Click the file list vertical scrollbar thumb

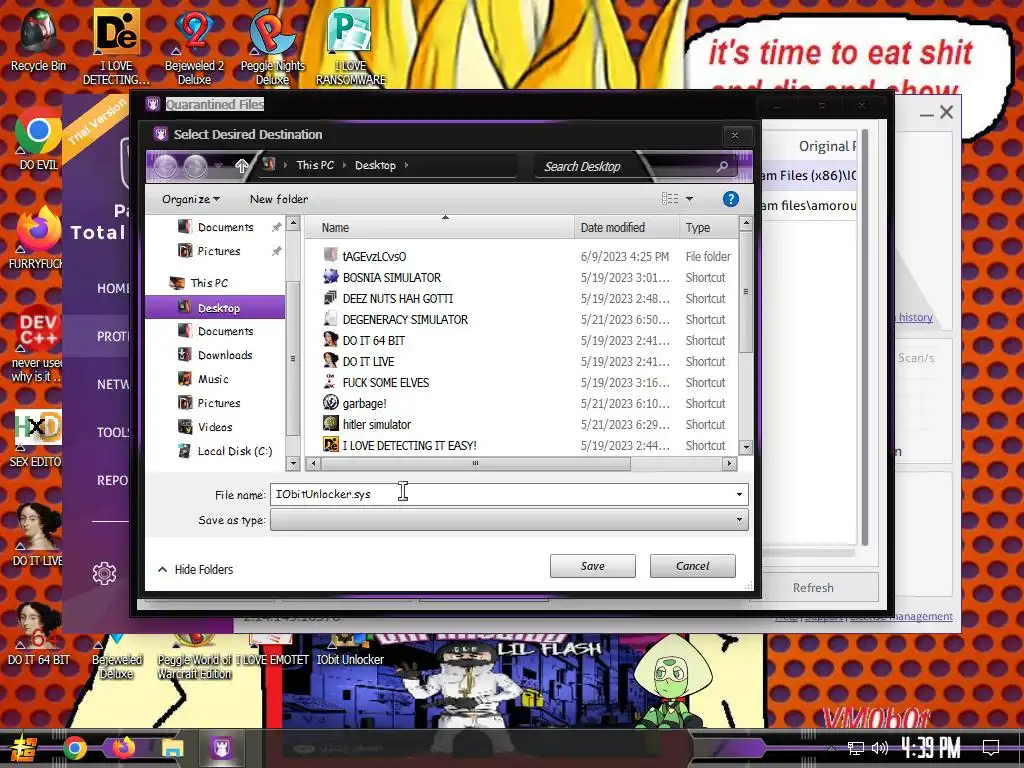(746, 291)
